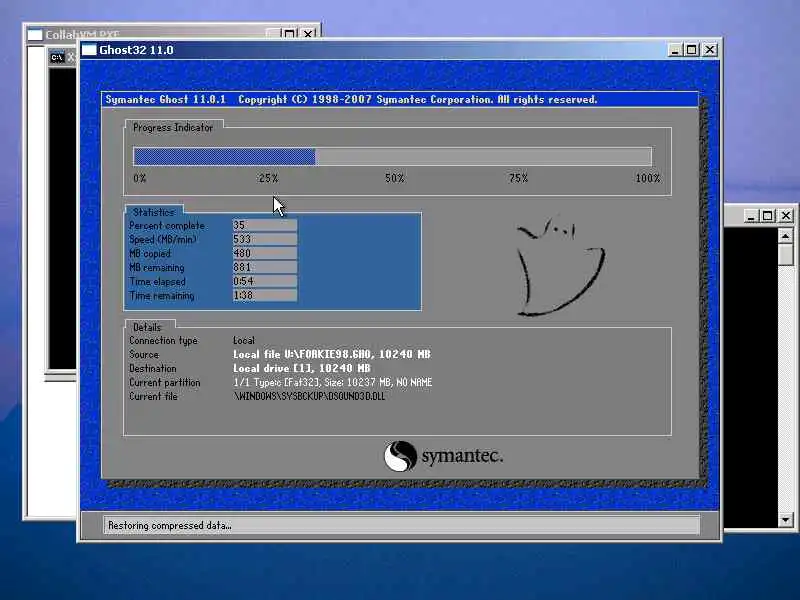Click the ghost mascot drawing
The width and height of the screenshot is (800, 600).
pos(560,266)
